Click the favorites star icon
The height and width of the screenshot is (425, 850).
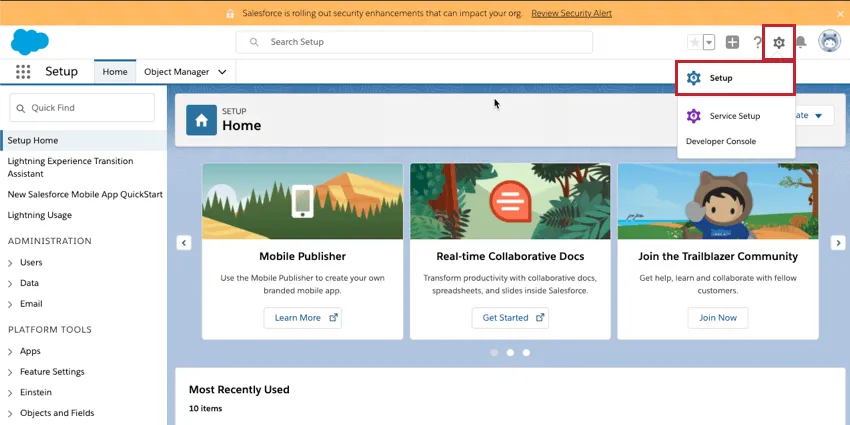[695, 42]
